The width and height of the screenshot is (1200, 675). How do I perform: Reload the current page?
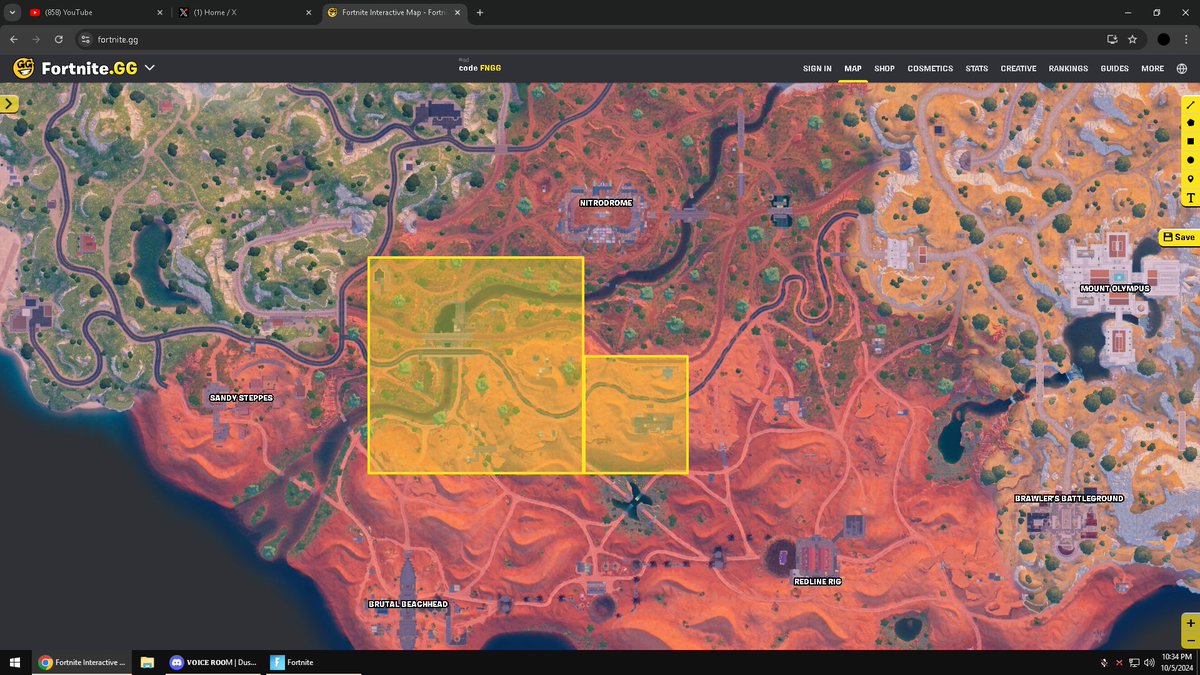point(60,39)
